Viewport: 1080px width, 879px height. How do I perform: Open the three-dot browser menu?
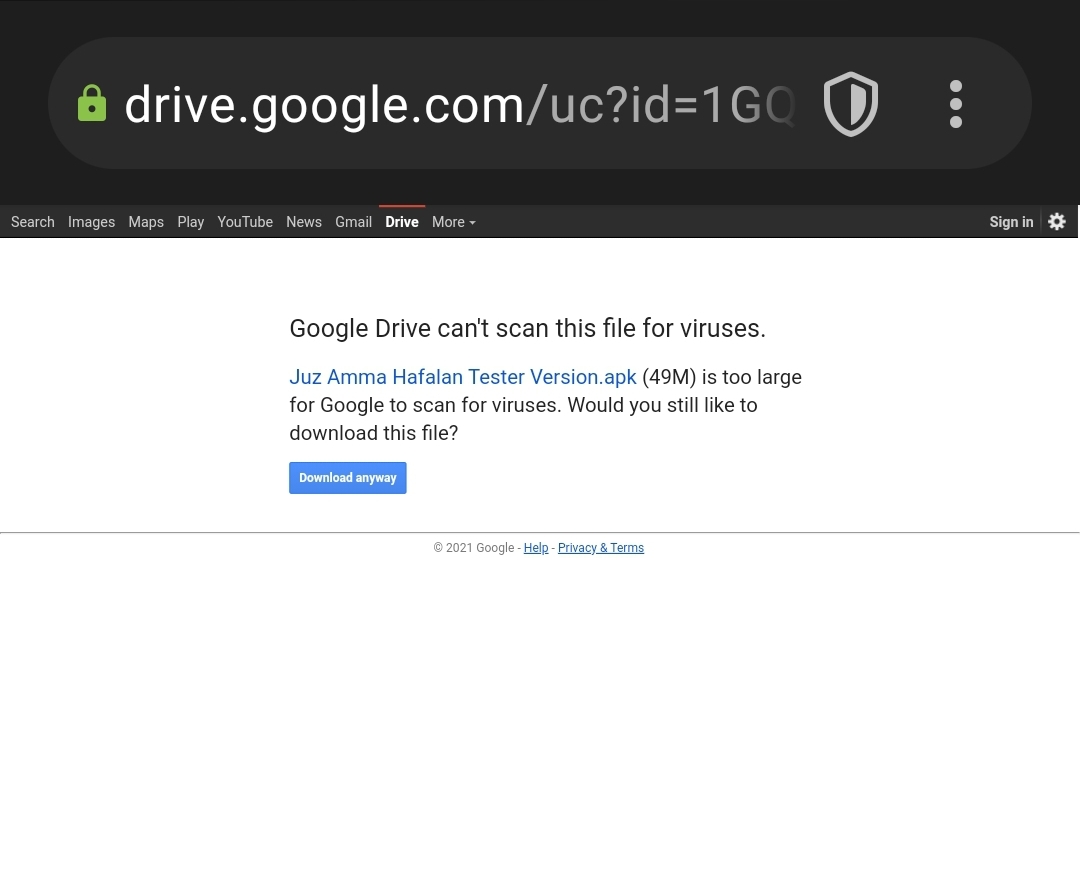(955, 104)
